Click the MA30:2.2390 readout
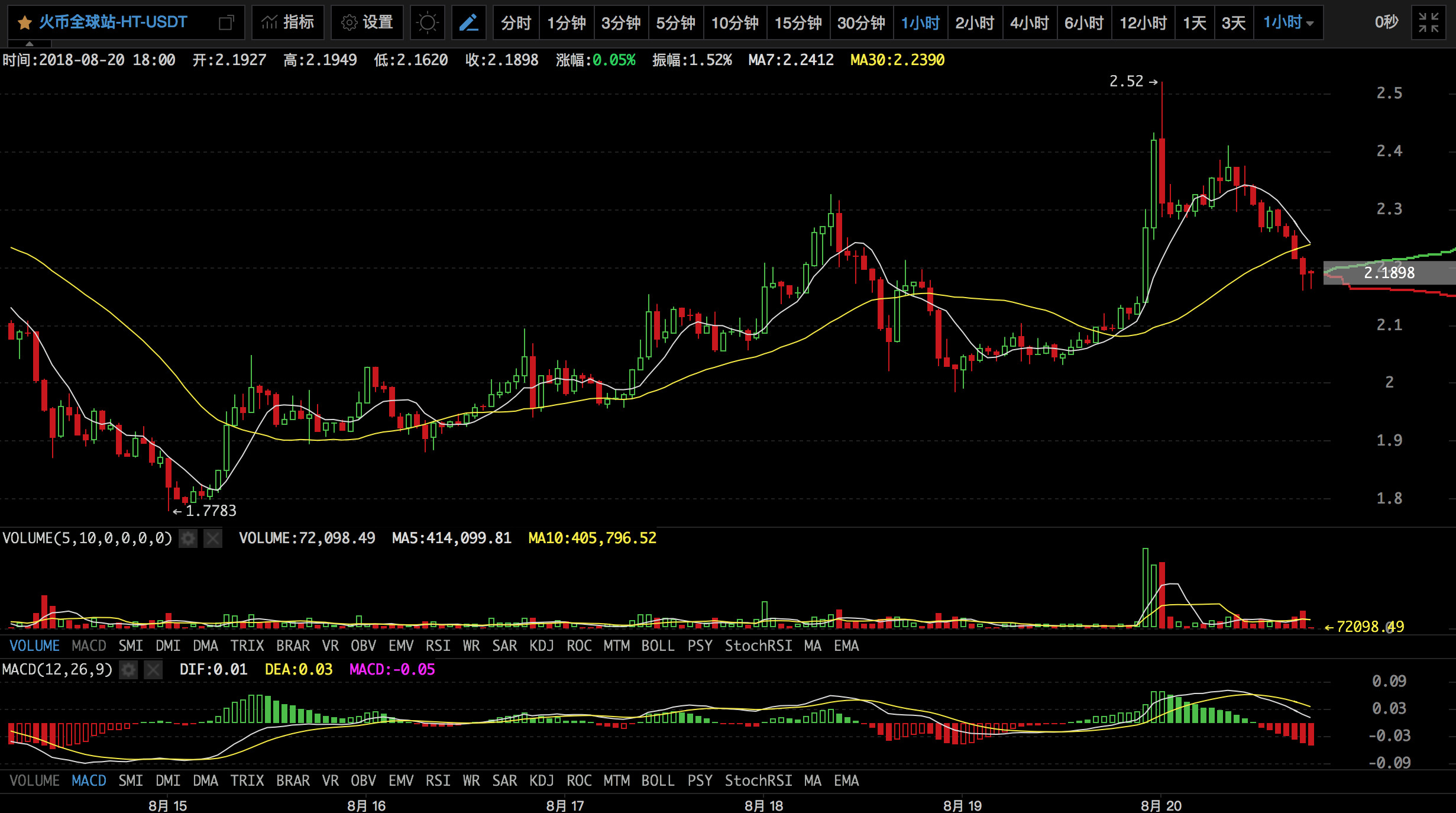Image resolution: width=1456 pixels, height=813 pixels. click(897, 60)
